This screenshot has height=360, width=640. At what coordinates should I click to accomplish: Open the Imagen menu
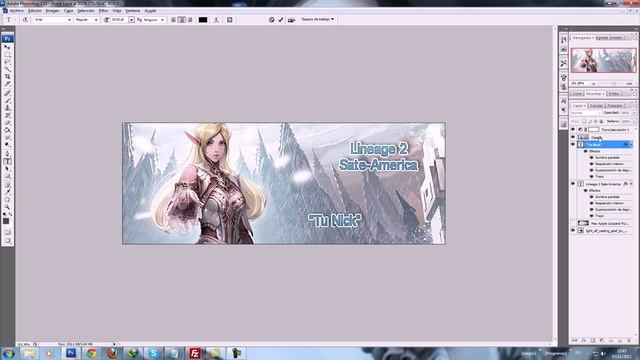(53, 11)
